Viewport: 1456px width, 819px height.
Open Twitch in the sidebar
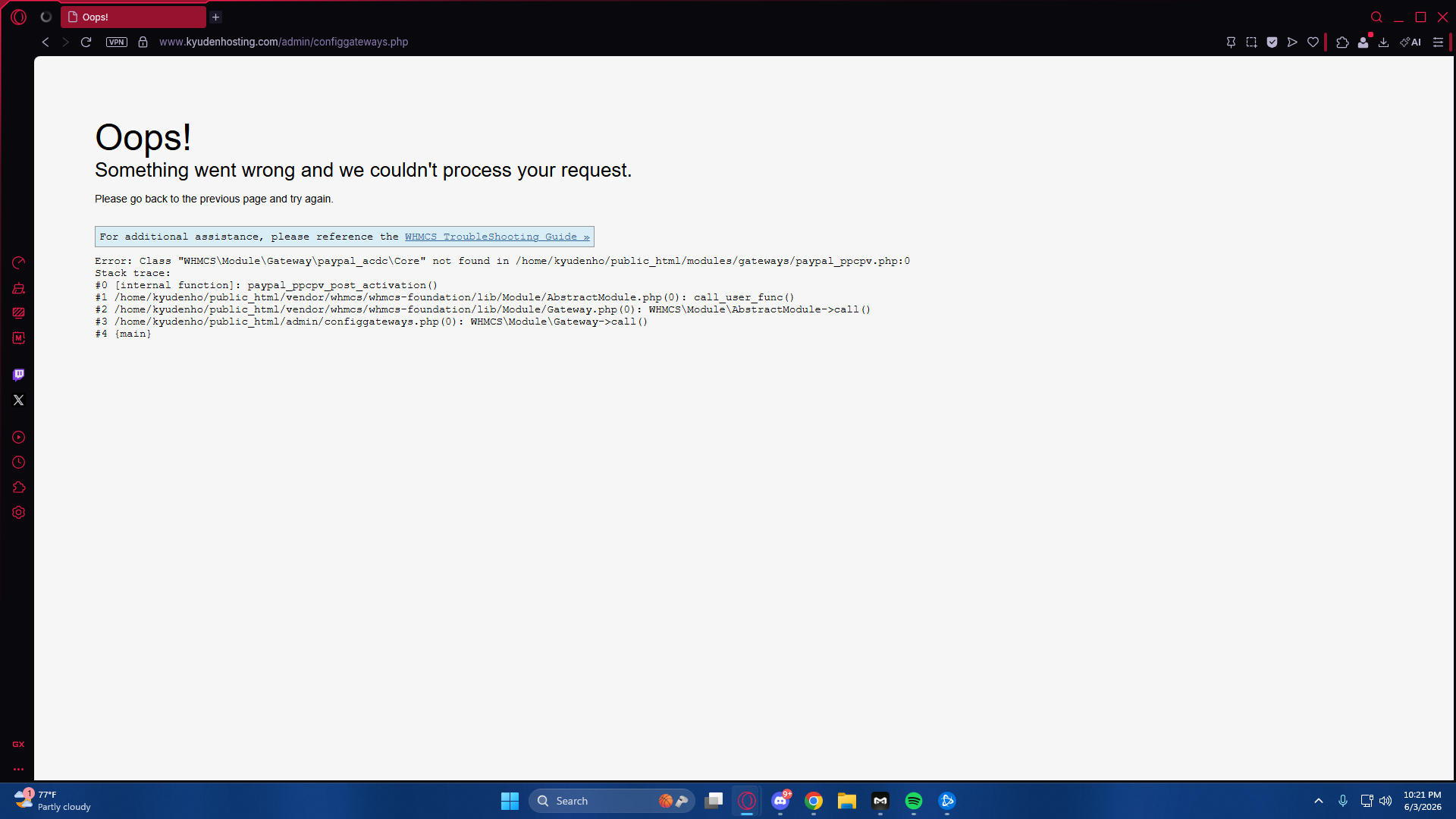pyautogui.click(x=19, y=375)
